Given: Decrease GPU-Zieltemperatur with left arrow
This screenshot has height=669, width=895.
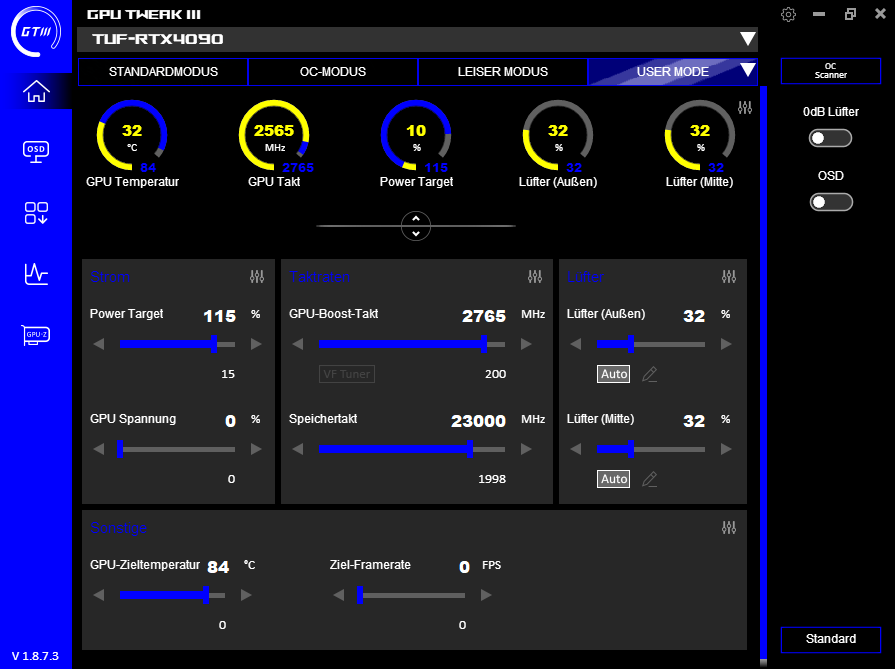Looking at the screenshot, I should [x=99, y=595].
